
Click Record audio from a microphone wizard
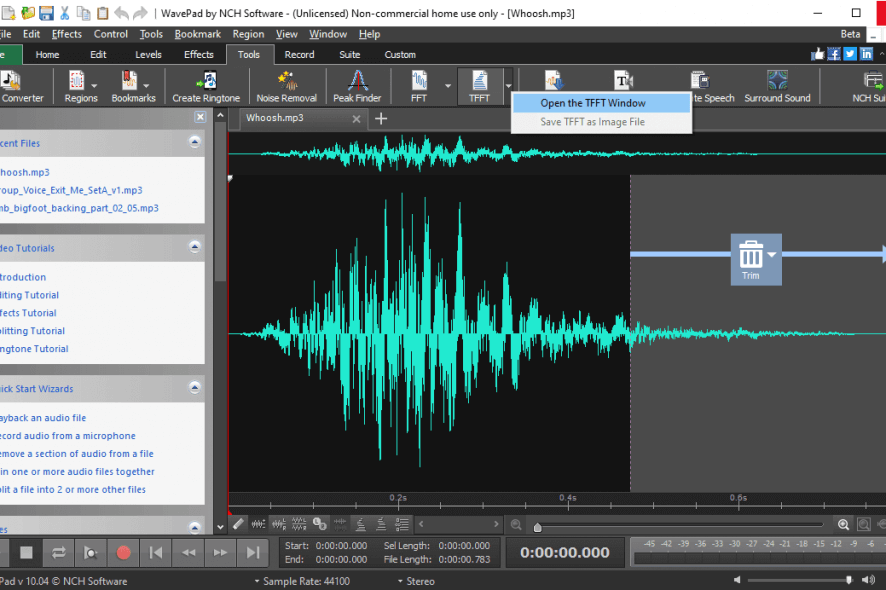(x=68, y=436)
